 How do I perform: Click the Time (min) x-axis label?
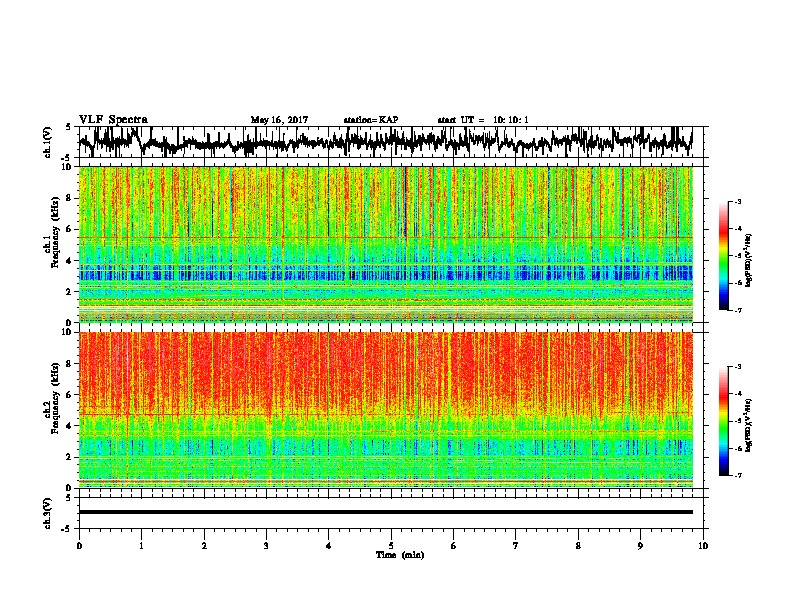coord(400,555)
